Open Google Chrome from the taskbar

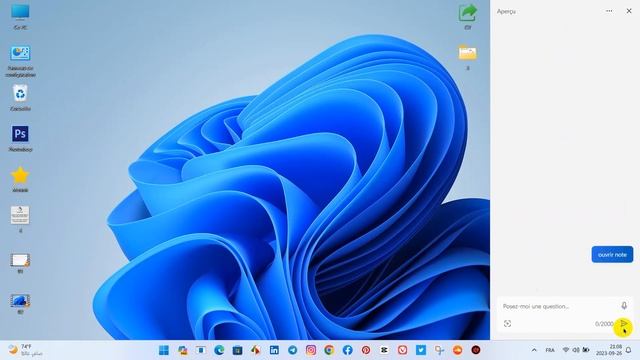(x=329, y=350)
